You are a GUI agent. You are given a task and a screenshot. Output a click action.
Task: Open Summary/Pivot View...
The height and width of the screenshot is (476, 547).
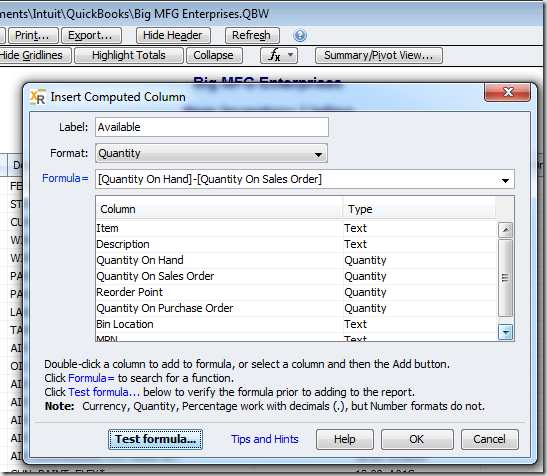(x=379, y=55)
